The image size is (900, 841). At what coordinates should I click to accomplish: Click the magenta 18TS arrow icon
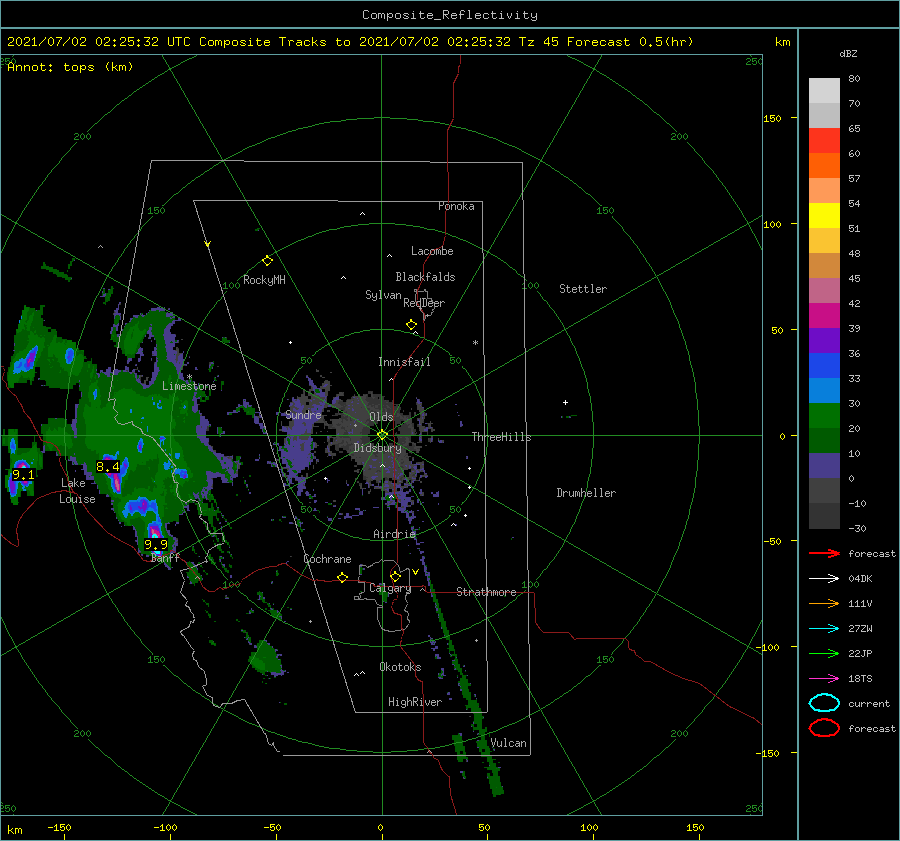[824, 679]
